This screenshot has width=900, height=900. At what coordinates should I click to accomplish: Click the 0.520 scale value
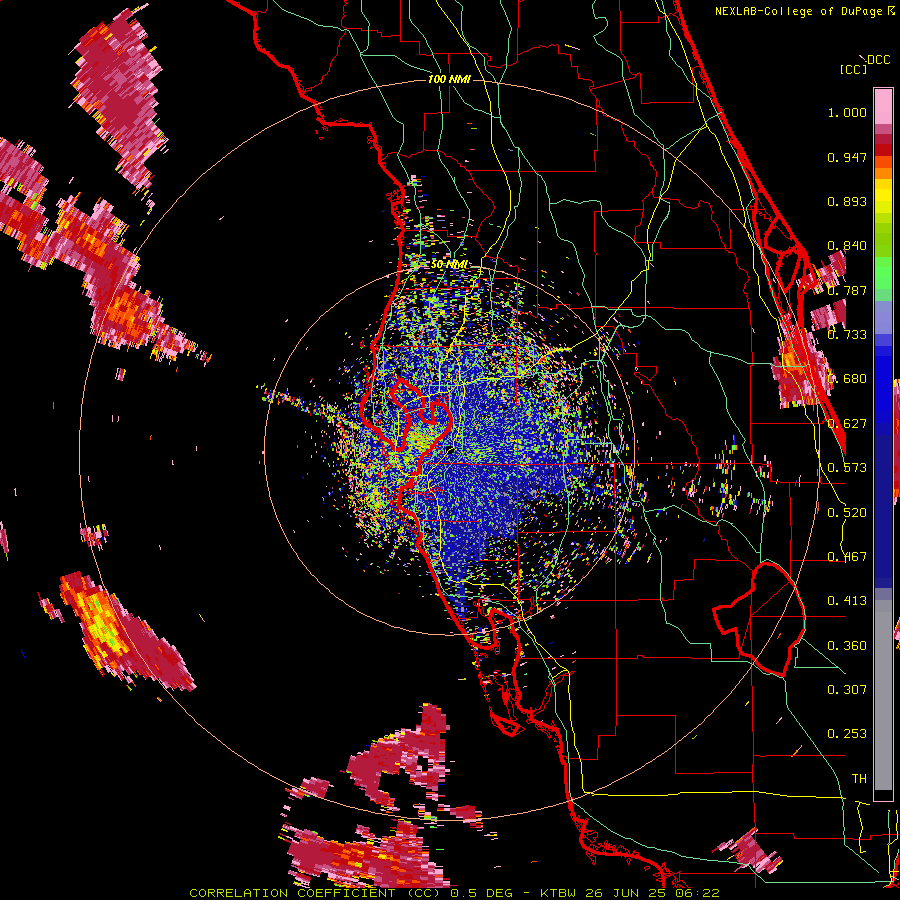pyautogui.click(x=847, y=512)
